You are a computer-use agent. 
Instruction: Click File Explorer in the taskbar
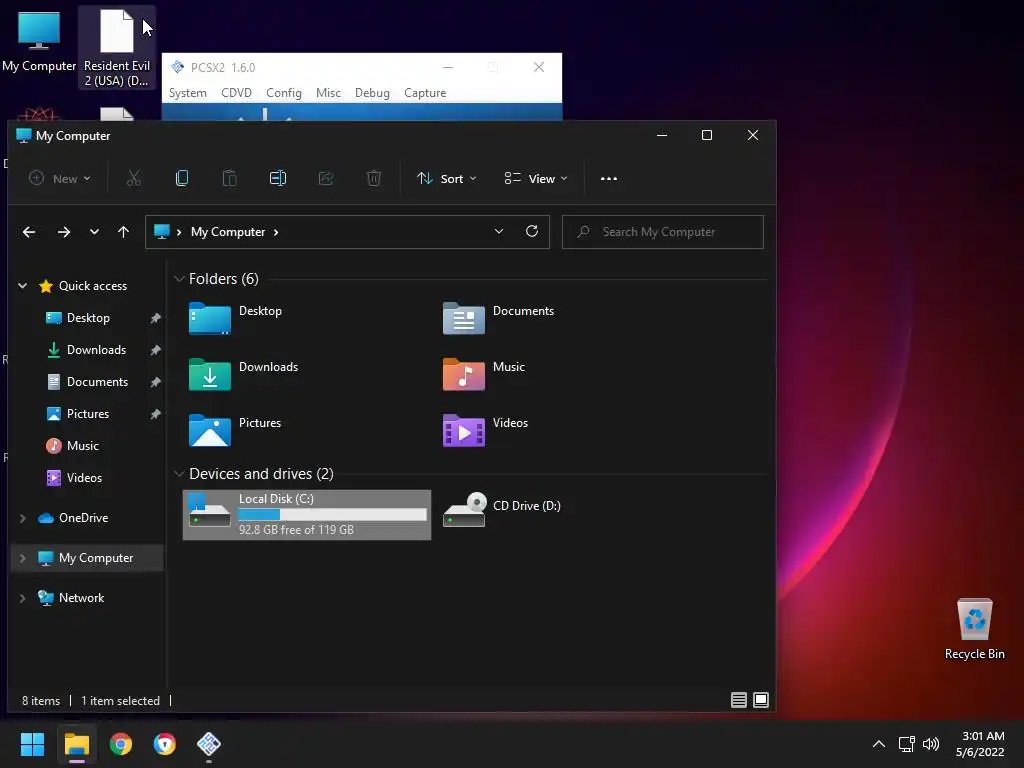[x=76, y=744]
